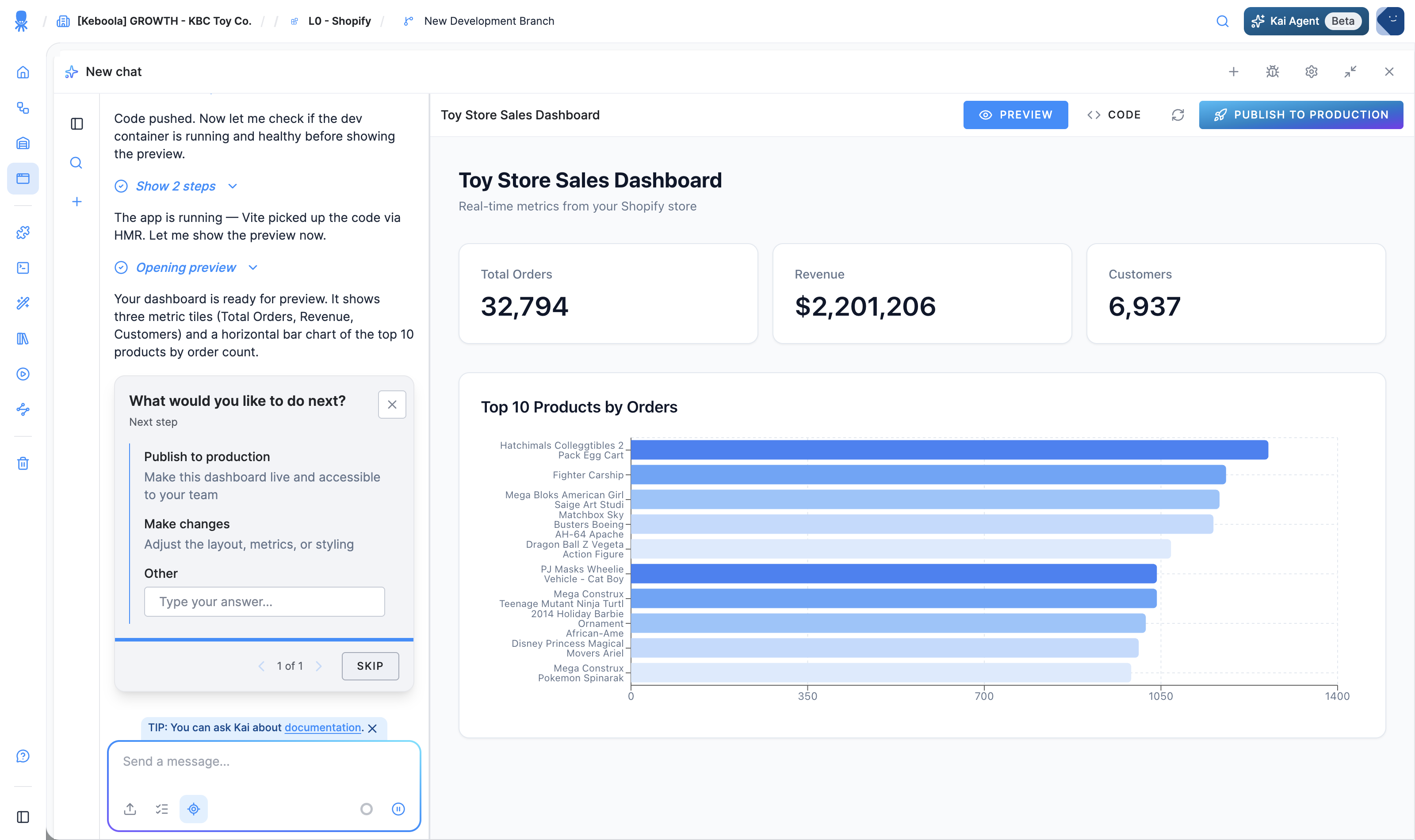Viewport: 1415px width, 840px height.
Task: Open the GROWTH - KBC Toy Co. project breadcrumb
Action: (154, 22)
